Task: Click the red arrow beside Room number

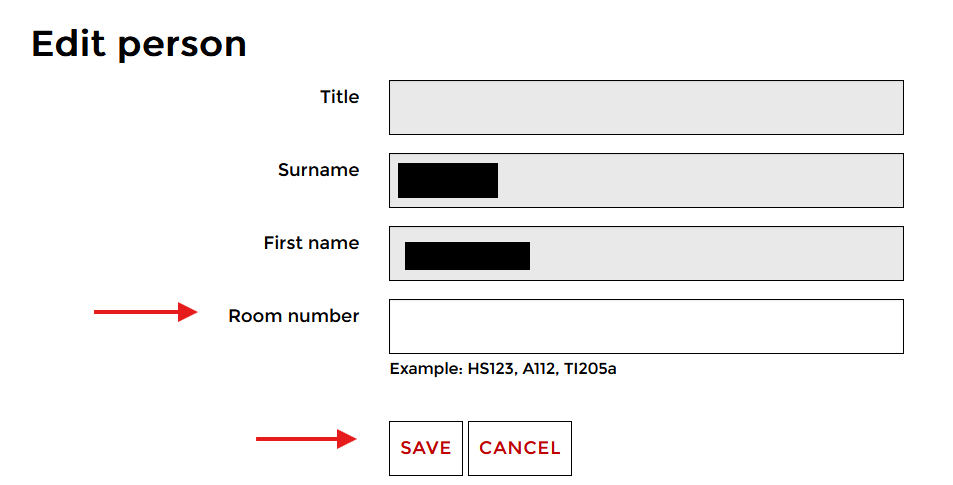Action: 146,313
